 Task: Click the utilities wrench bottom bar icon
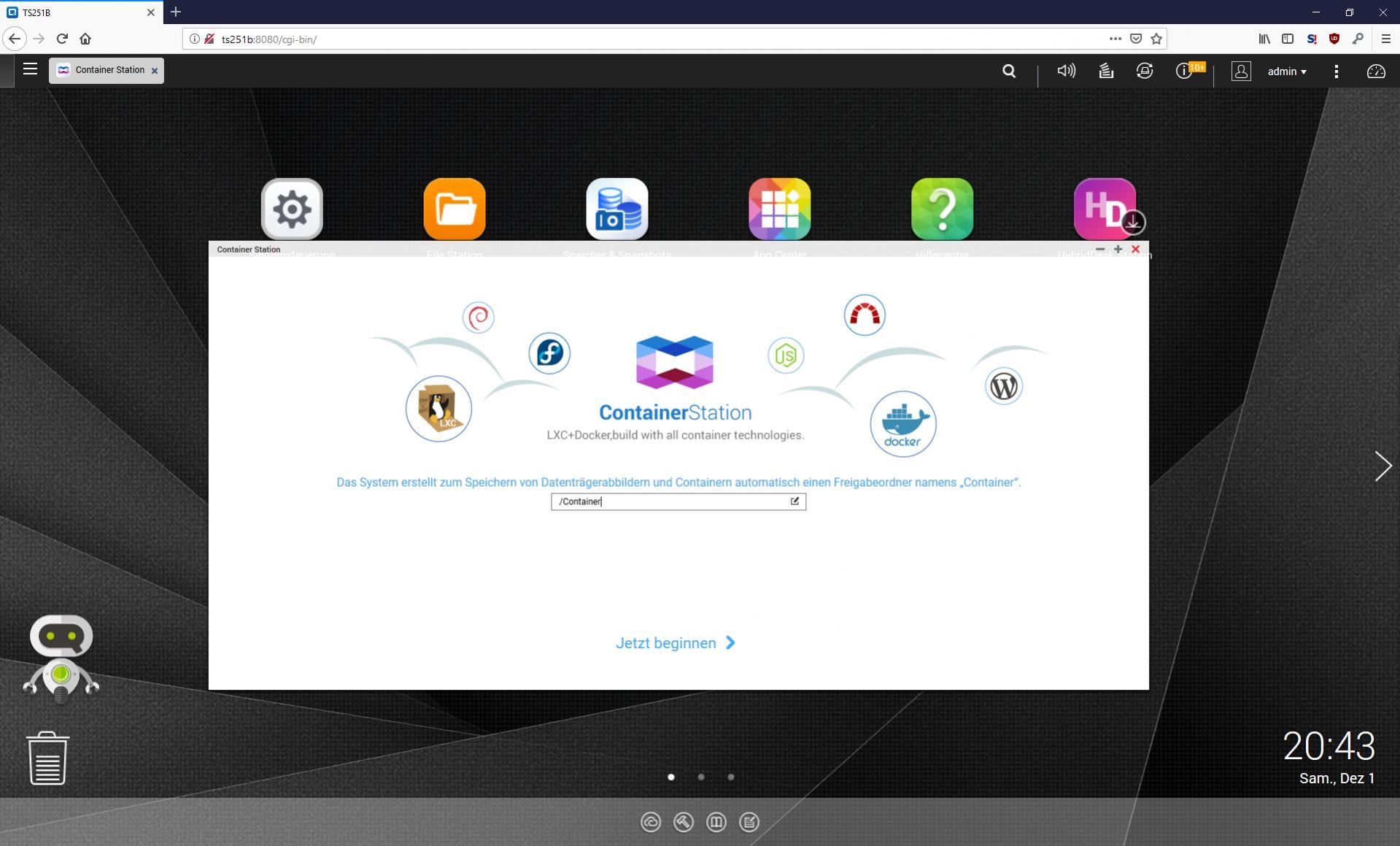coord(684,822)
